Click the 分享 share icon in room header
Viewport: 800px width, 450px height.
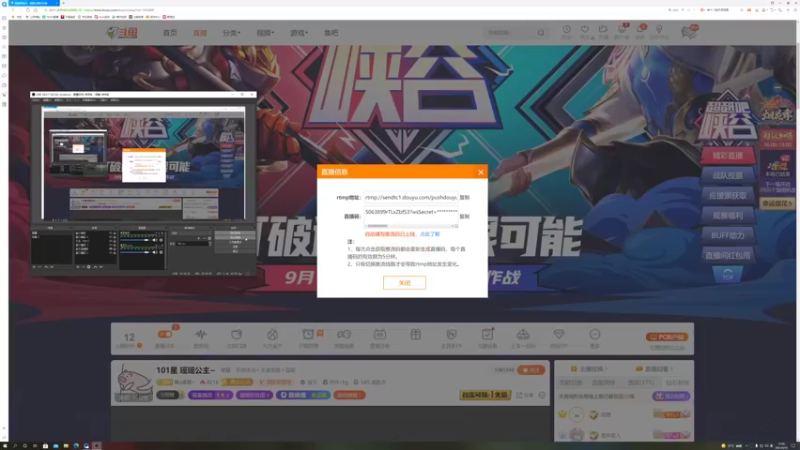[525, 395]
